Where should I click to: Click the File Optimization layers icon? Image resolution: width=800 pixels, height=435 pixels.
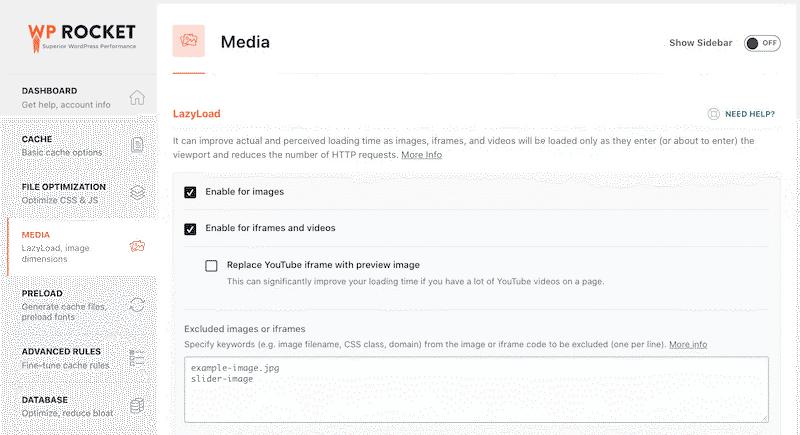click(137, 193)
